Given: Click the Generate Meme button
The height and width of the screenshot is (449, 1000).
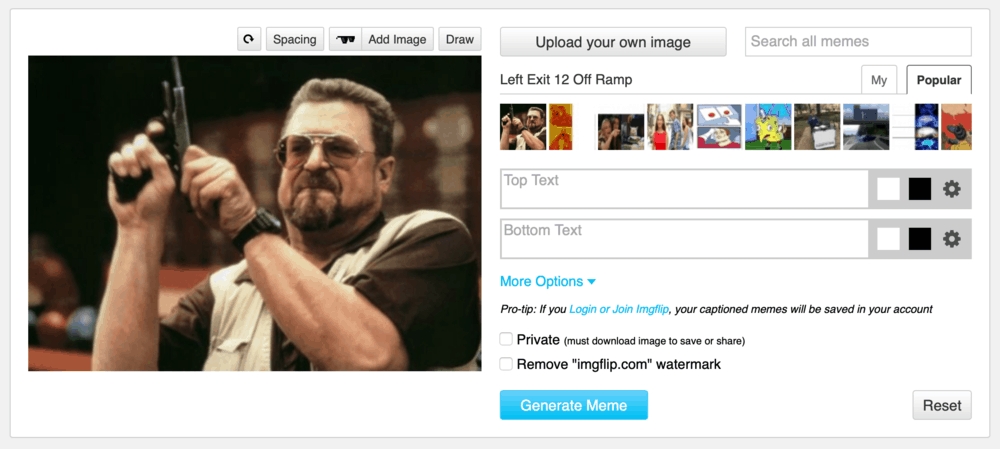Looking at the screenshot, I should (x=574, y=405).
